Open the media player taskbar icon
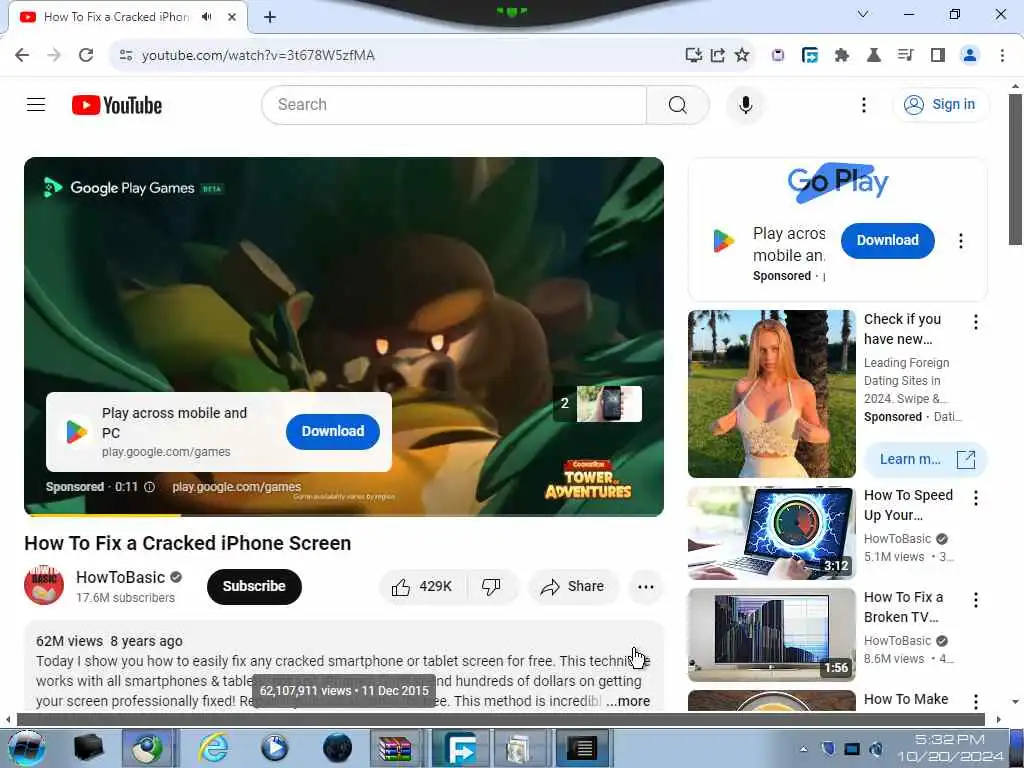This screenshot has width=1024, height=768. click(275, 748)
